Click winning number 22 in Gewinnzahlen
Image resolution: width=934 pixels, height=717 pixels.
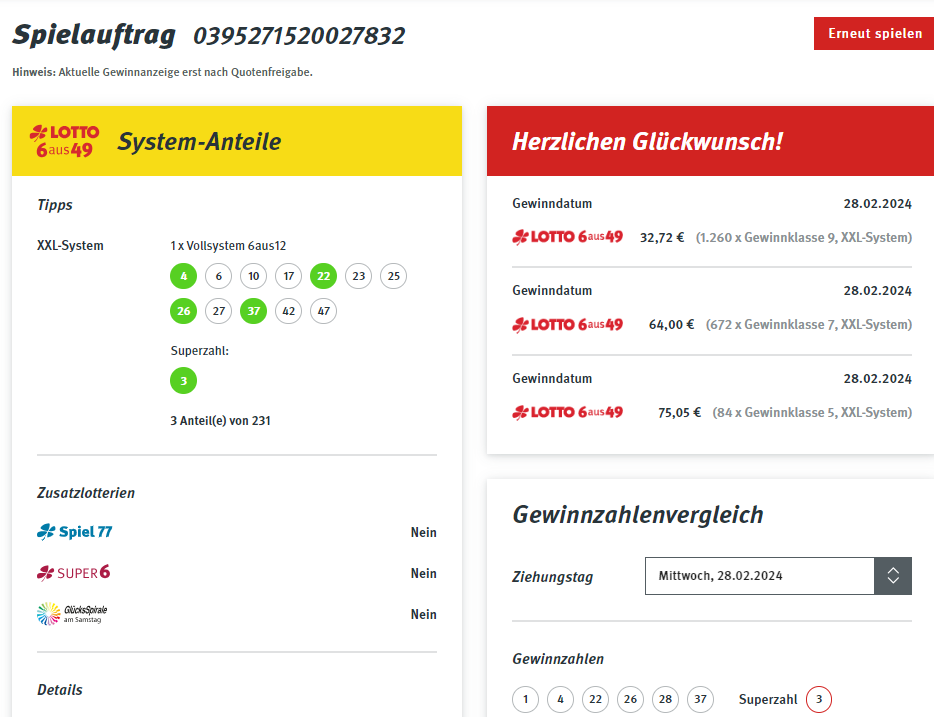click(596, 699)
